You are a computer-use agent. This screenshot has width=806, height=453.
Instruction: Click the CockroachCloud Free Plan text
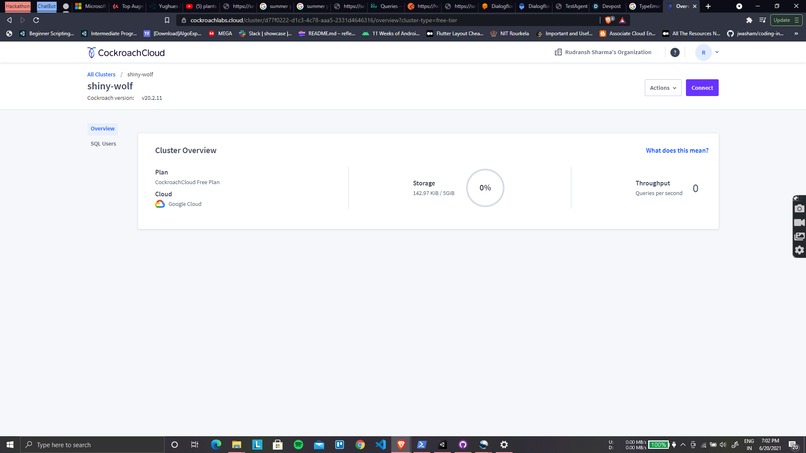pos(187,182)
